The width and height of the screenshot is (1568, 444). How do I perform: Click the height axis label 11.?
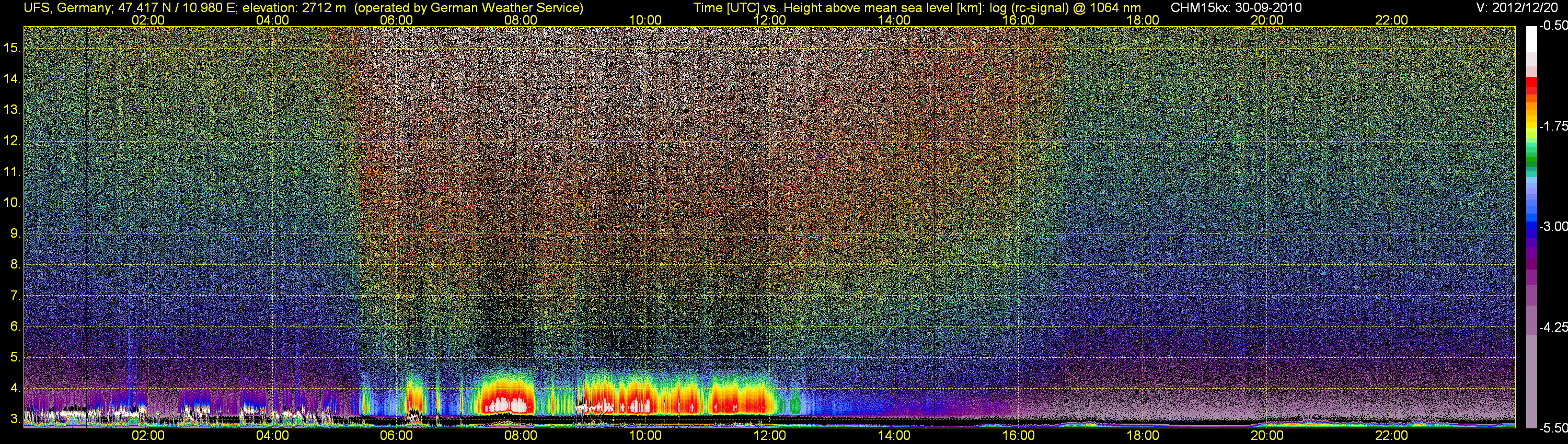[x=12, y=172]
